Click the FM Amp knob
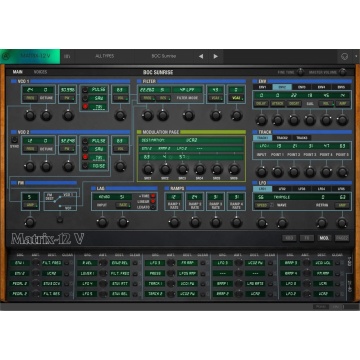 pos(30,222)
